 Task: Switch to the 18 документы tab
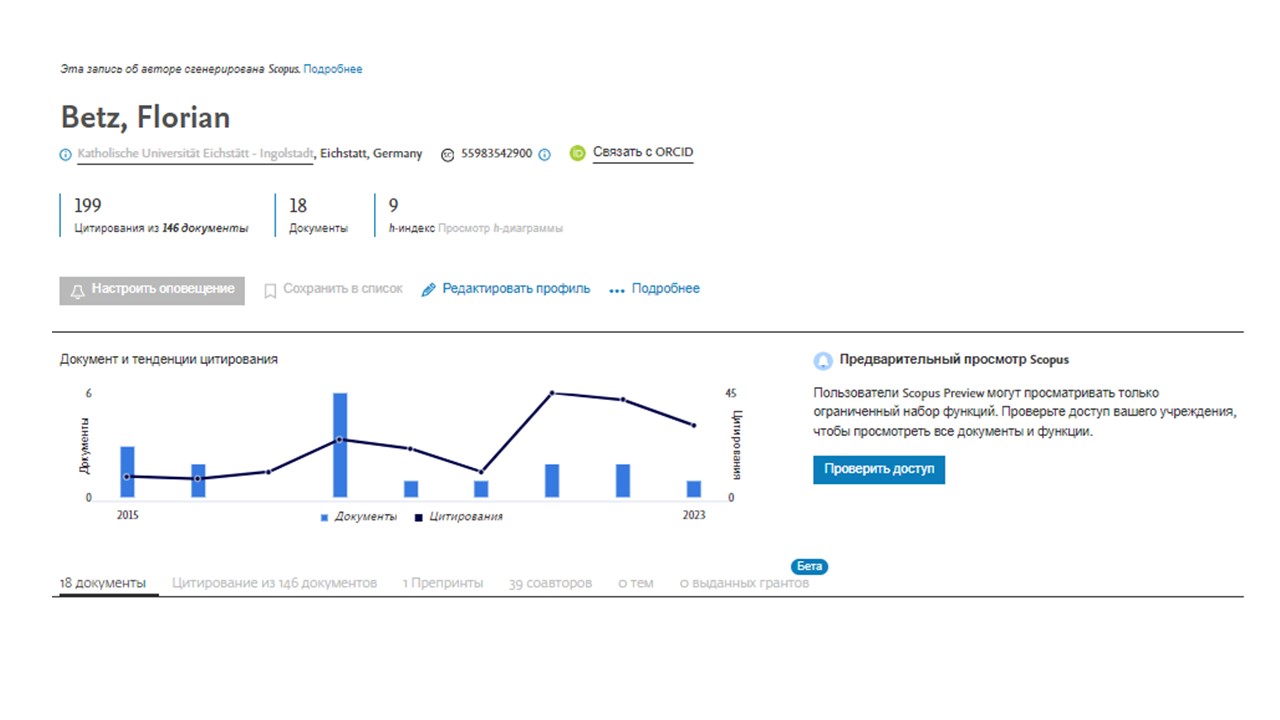pos(103,583)
